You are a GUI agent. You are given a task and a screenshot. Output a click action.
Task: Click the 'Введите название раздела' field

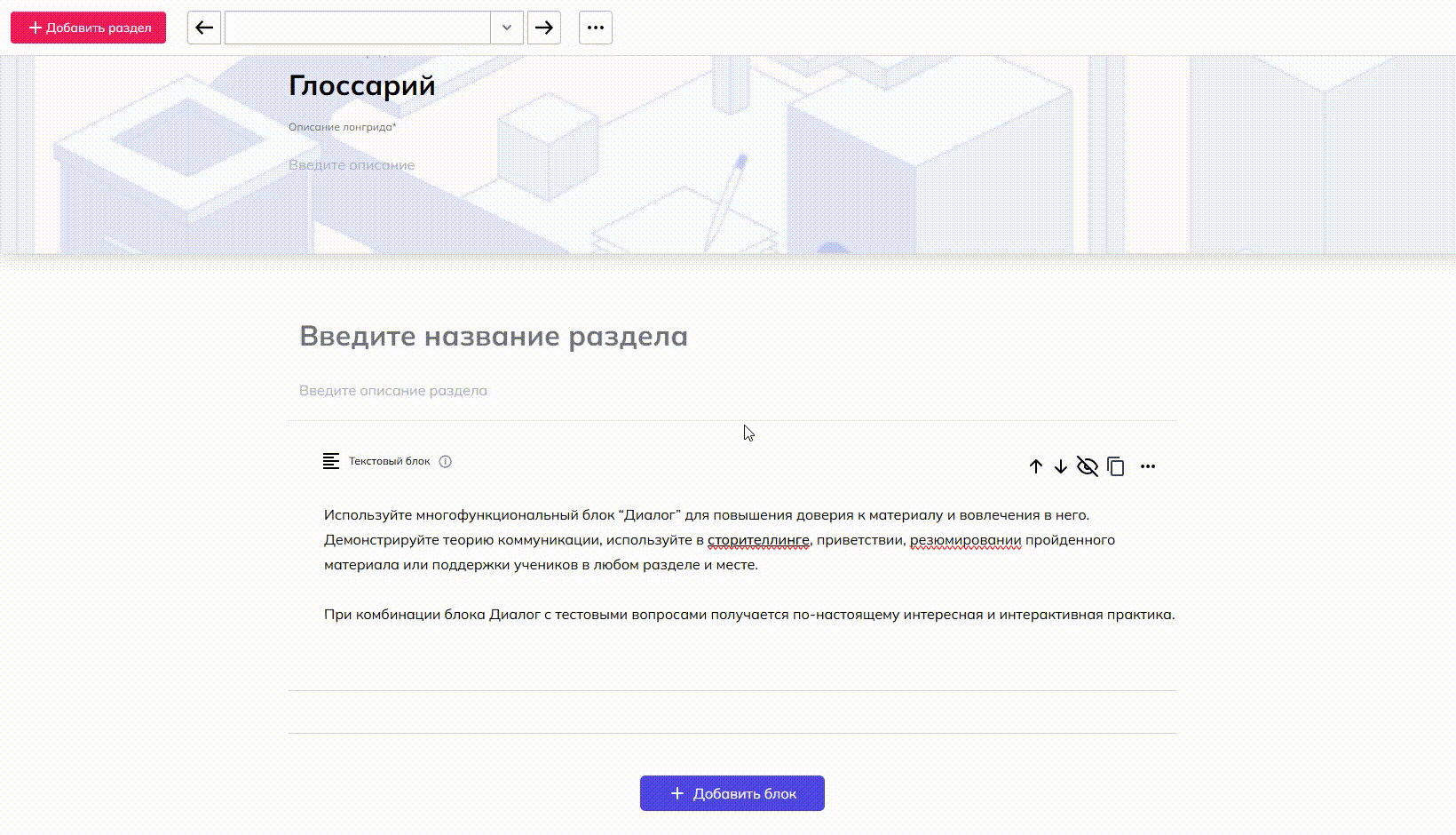[494, 337]
